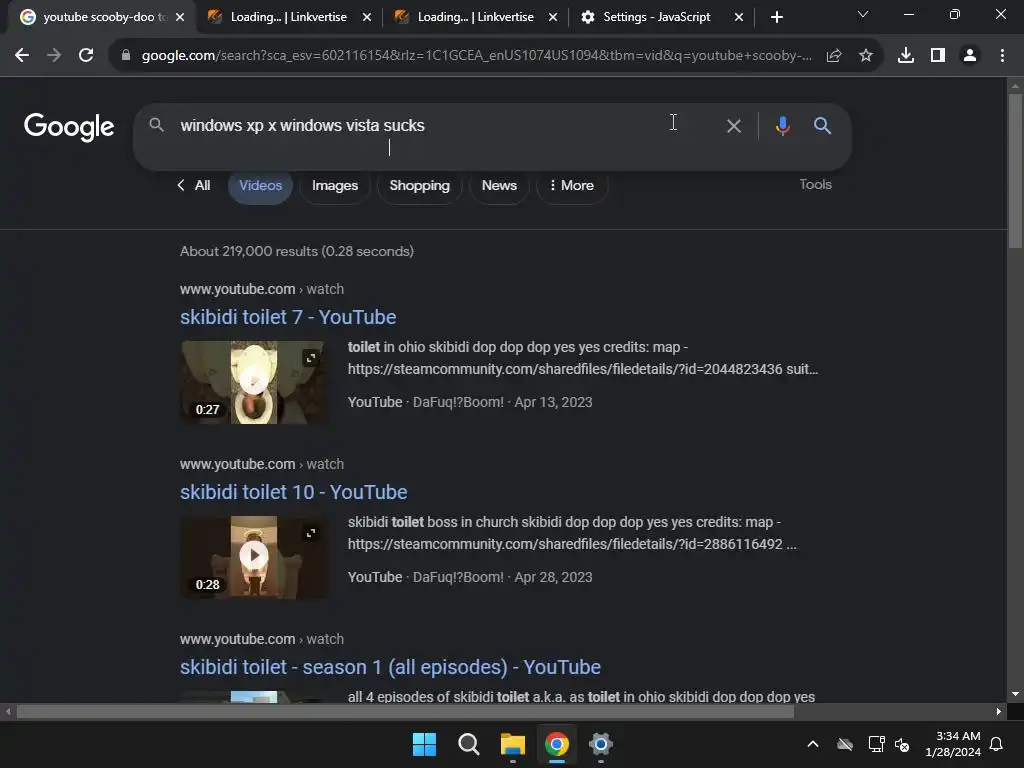
Task: Open search Tools options
Action: (x=815, y=184)
